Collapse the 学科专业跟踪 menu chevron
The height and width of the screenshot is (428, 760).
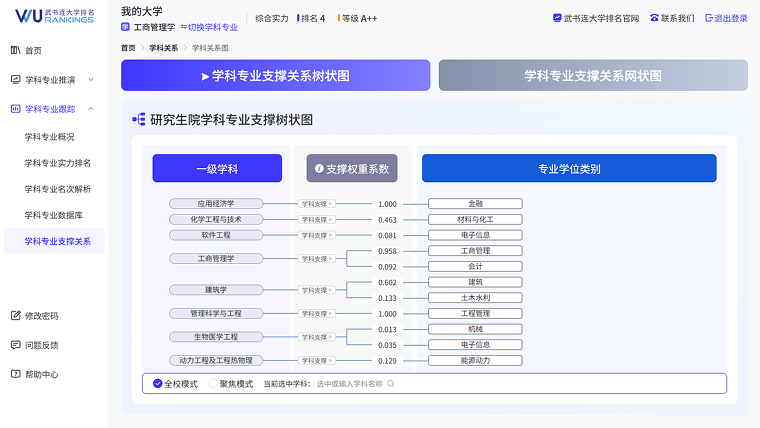point(91,109)
